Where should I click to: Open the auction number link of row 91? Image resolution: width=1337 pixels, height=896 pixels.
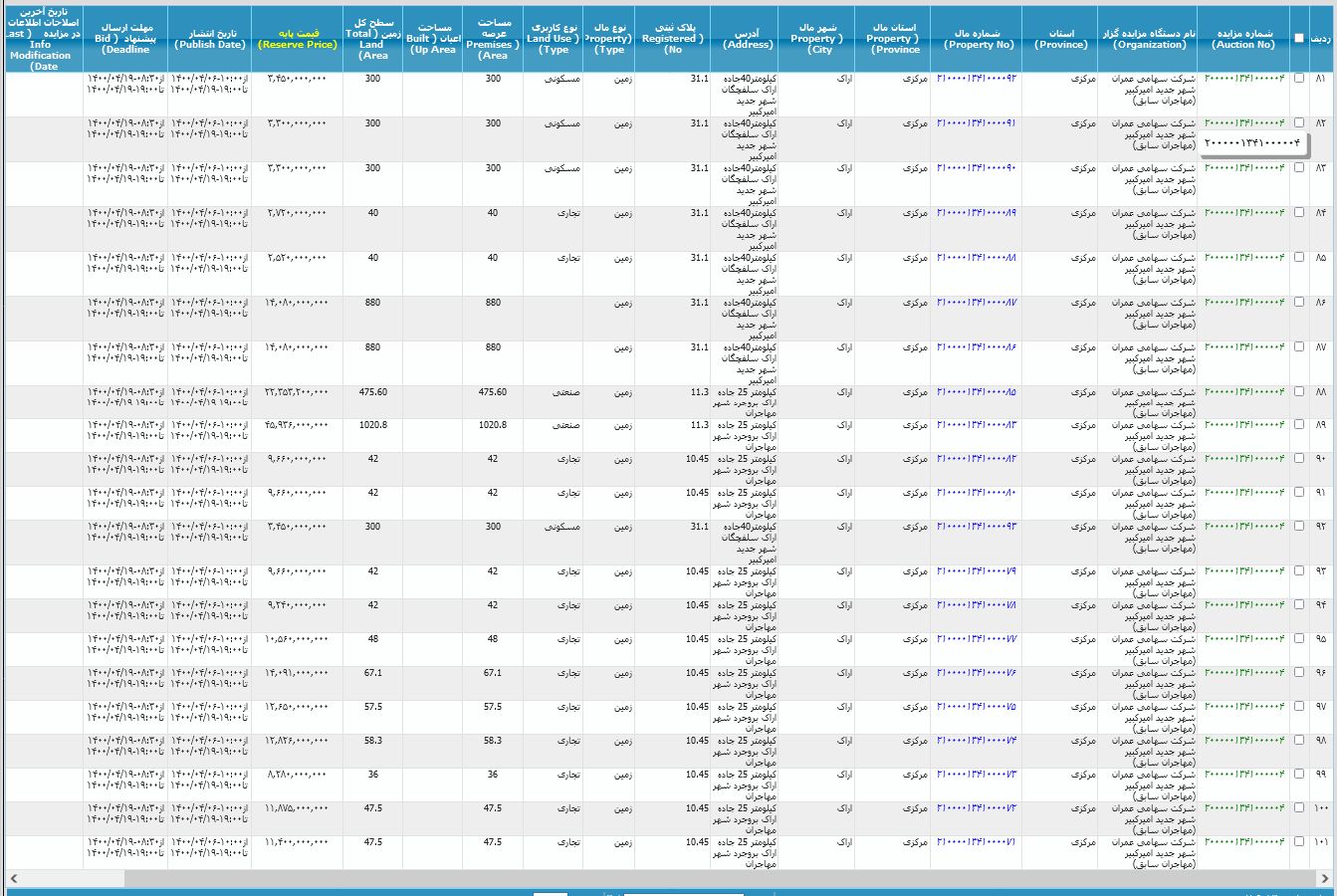click(1244, 493)
